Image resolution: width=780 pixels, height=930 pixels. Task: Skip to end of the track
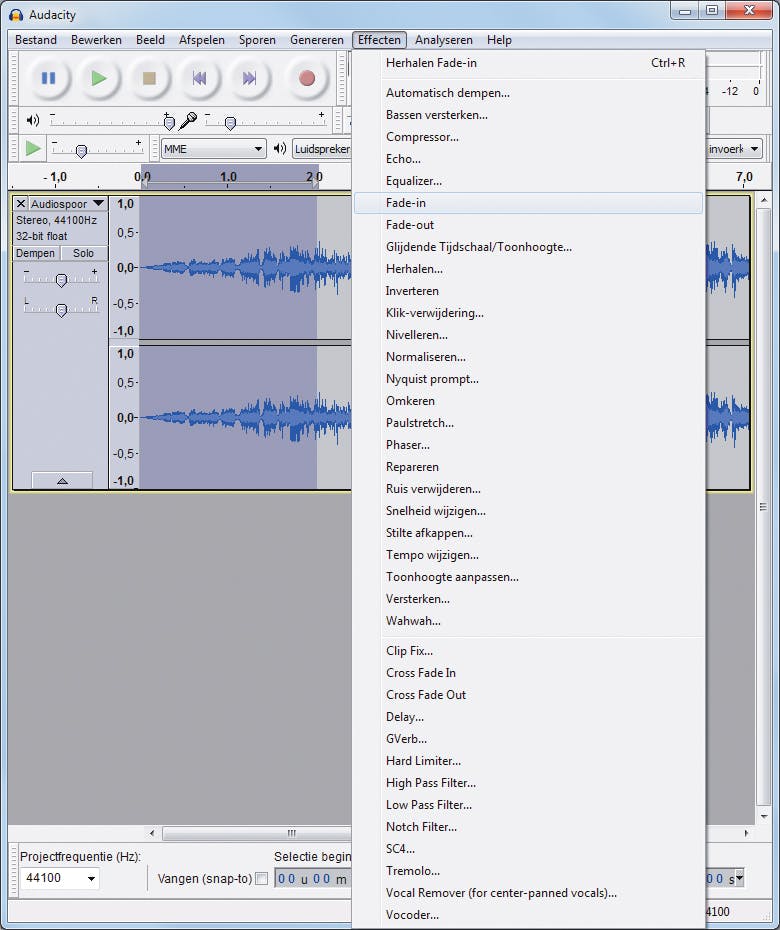coord(250,78)
